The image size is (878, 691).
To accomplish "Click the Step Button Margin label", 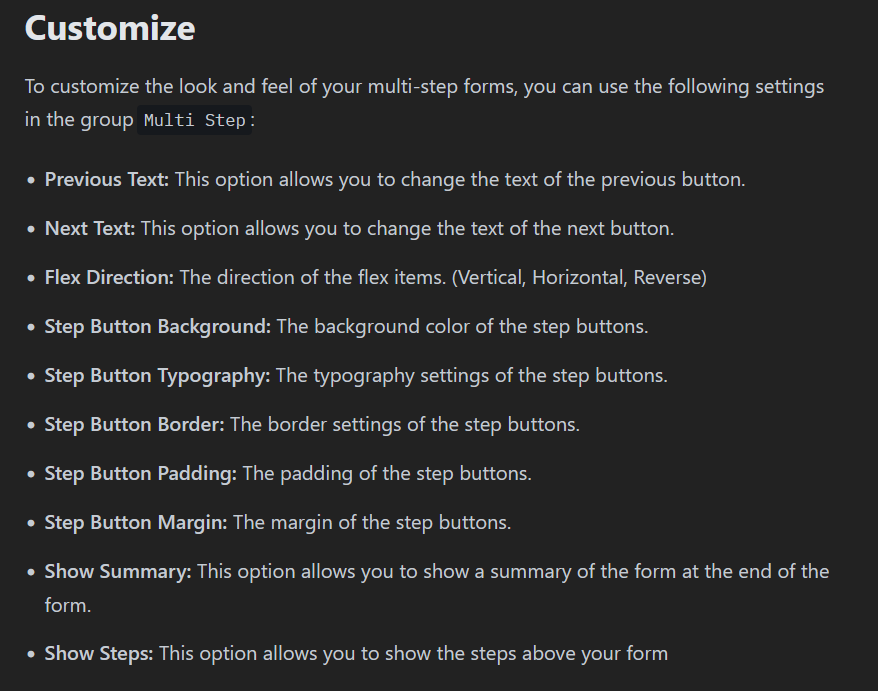I will coord(136,522).
